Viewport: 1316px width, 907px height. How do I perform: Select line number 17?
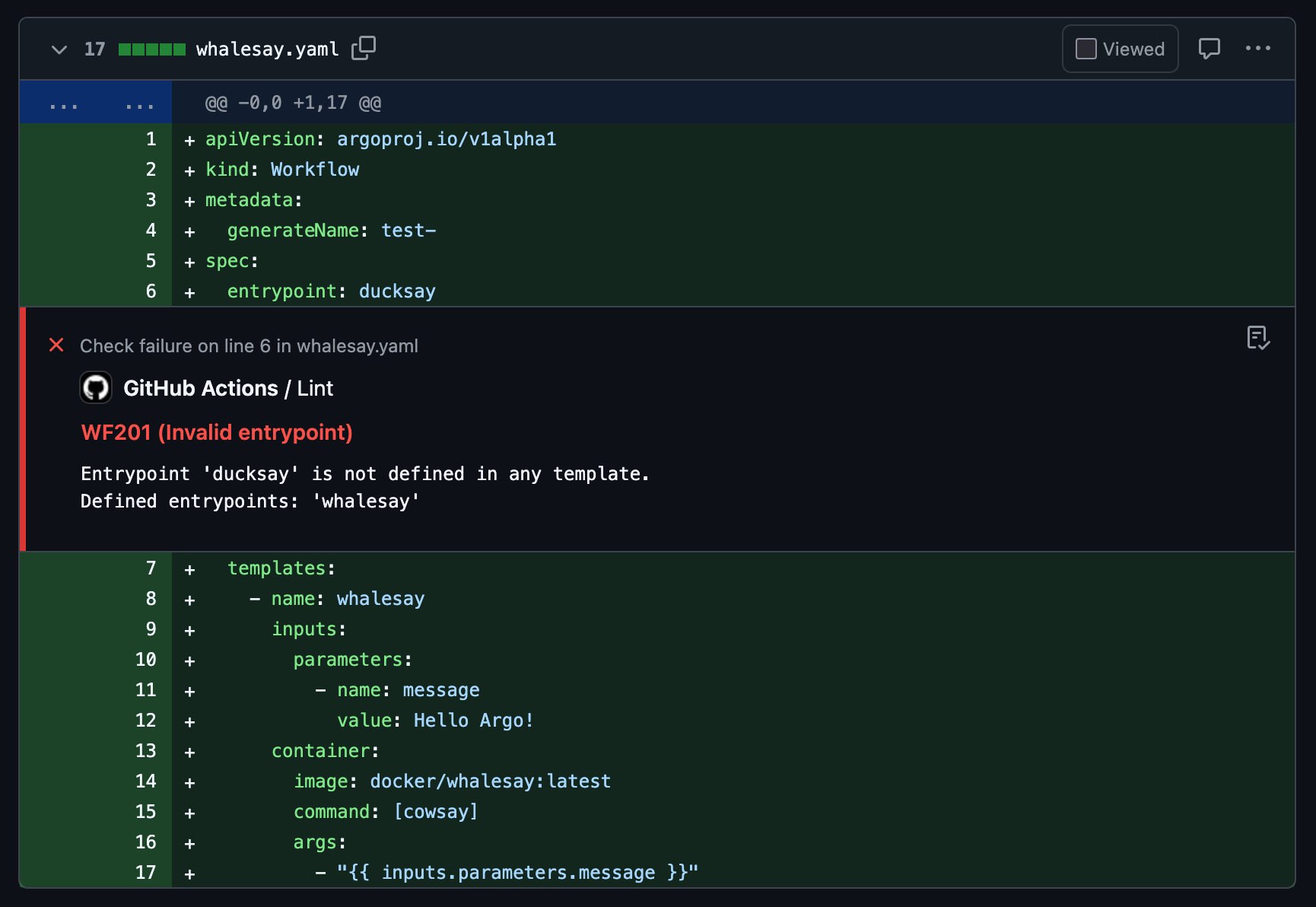pyautogui.click(x=145, y=873)
